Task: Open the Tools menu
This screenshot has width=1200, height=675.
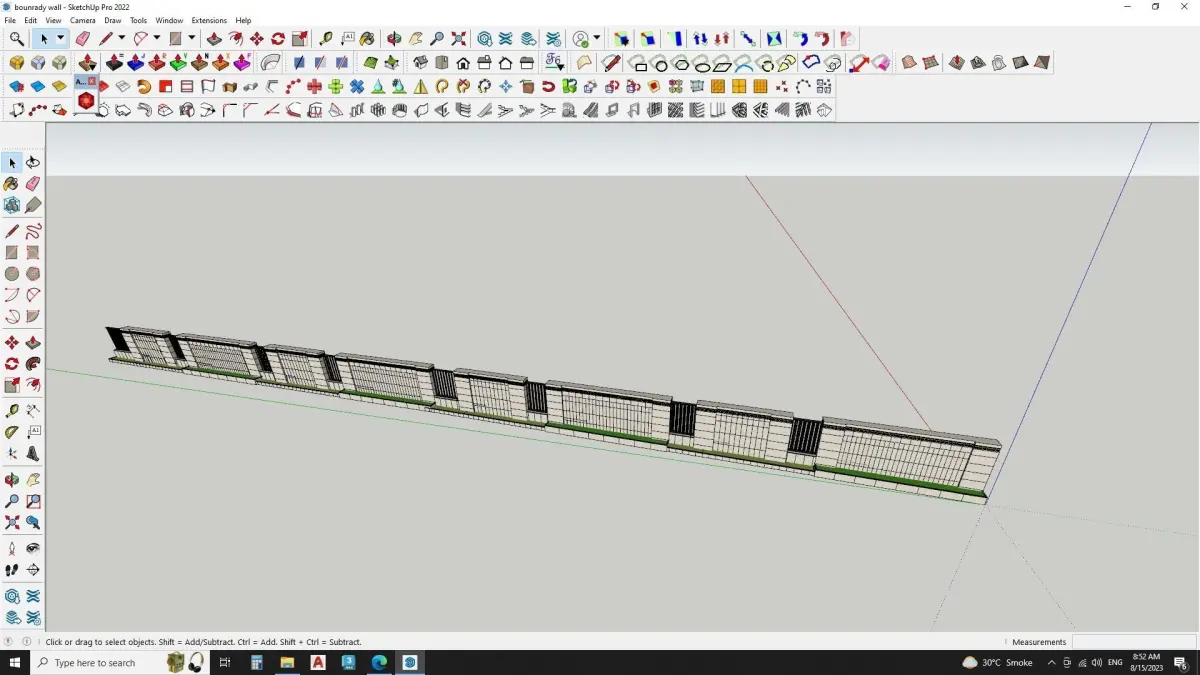Action: [x=138, y=20]
